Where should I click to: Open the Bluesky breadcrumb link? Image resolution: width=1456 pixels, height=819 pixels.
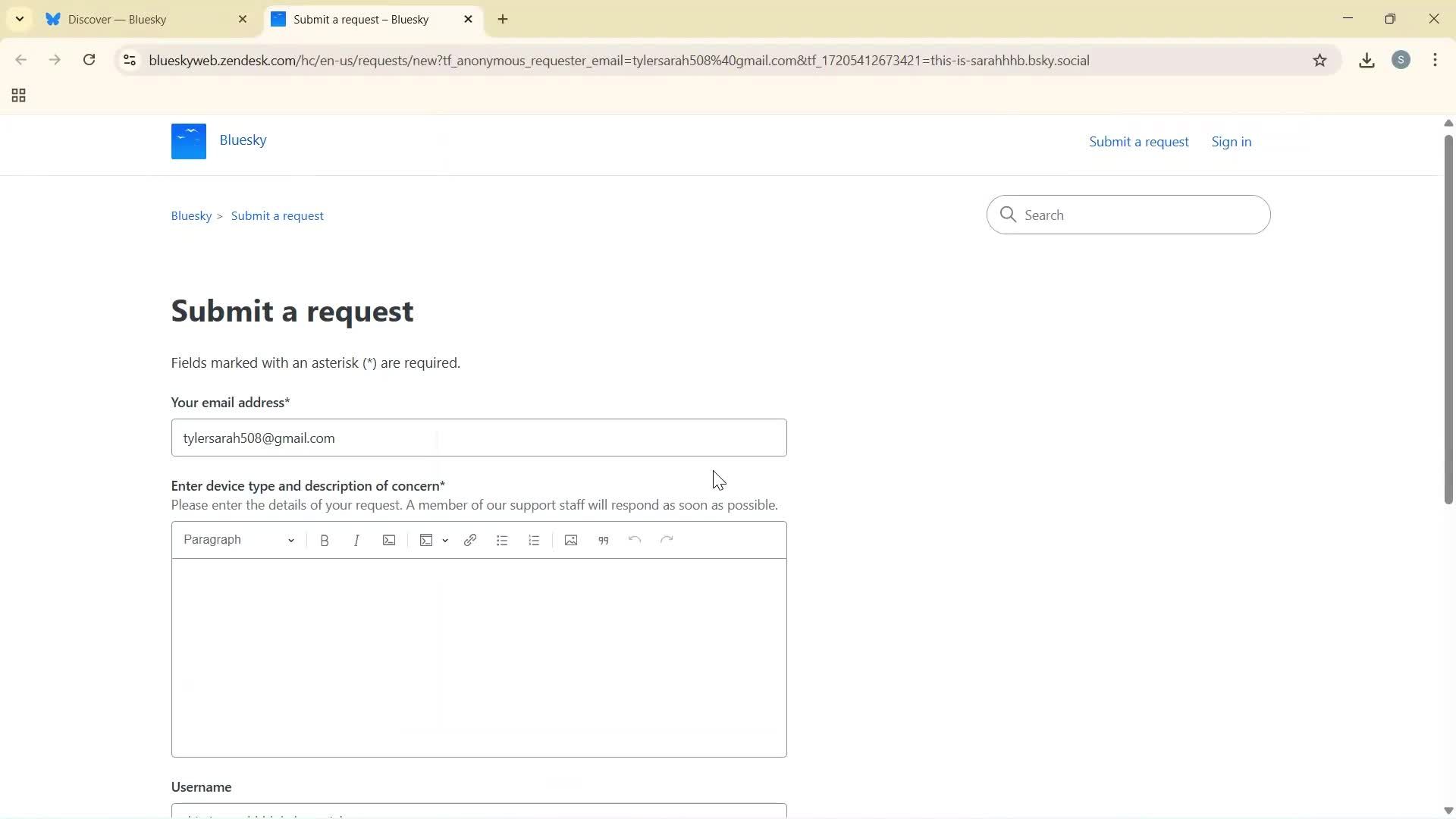(191, 215)
